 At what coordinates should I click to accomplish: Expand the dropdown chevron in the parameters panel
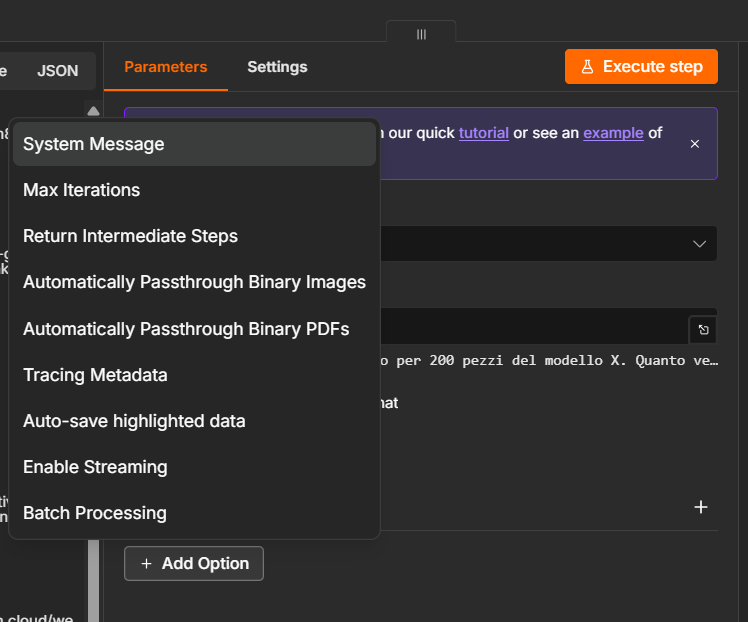click(699, 244)
